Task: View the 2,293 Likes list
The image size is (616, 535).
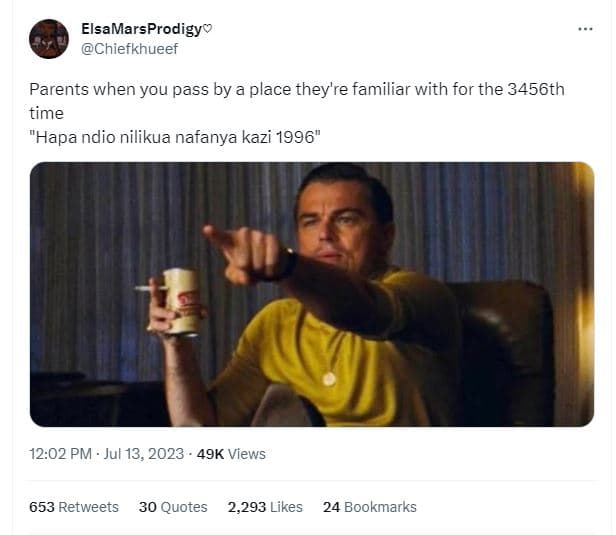Action: (265, 507)
